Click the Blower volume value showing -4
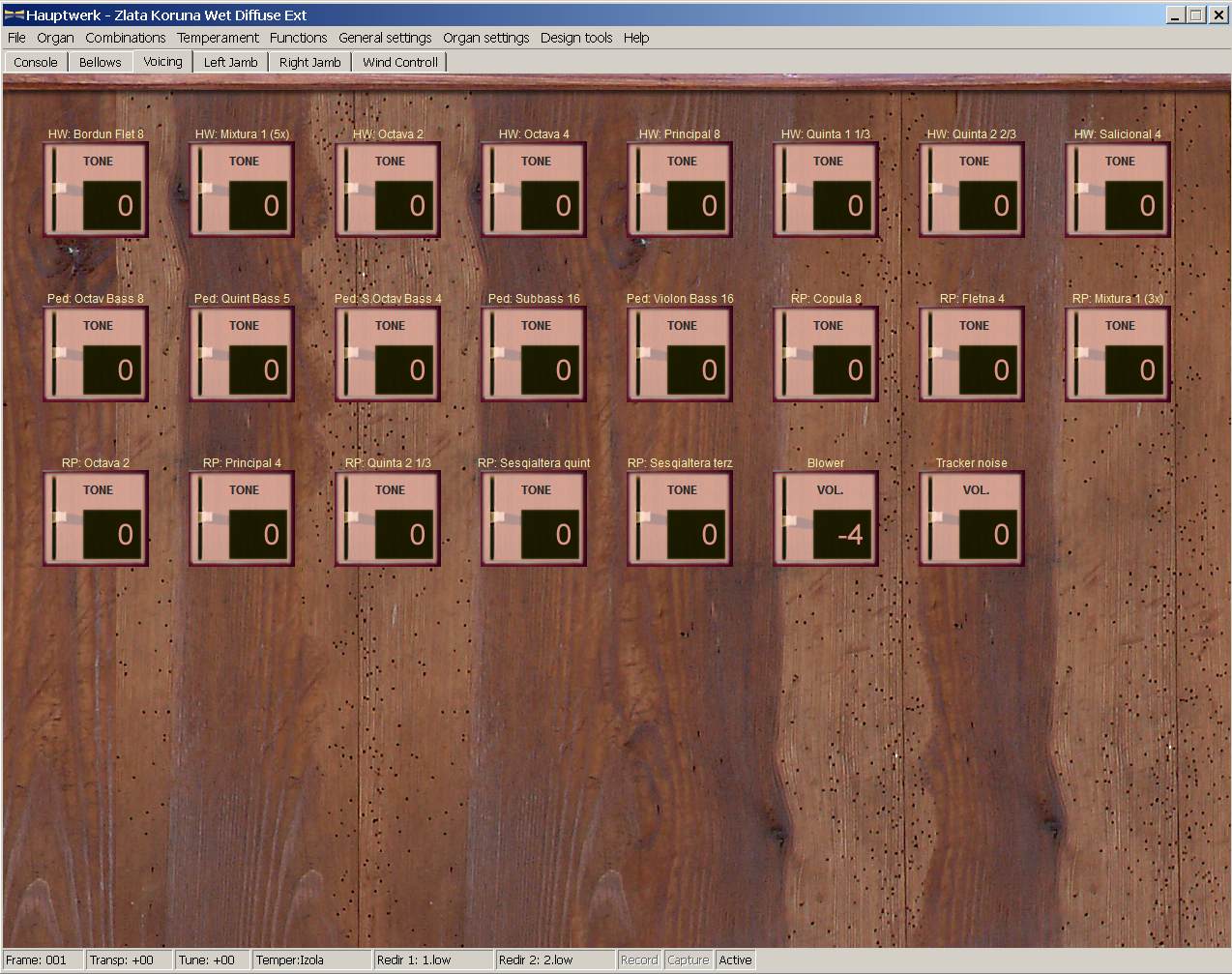The height and width of the screenshot is (974, 1232). (x=841, y=534)
